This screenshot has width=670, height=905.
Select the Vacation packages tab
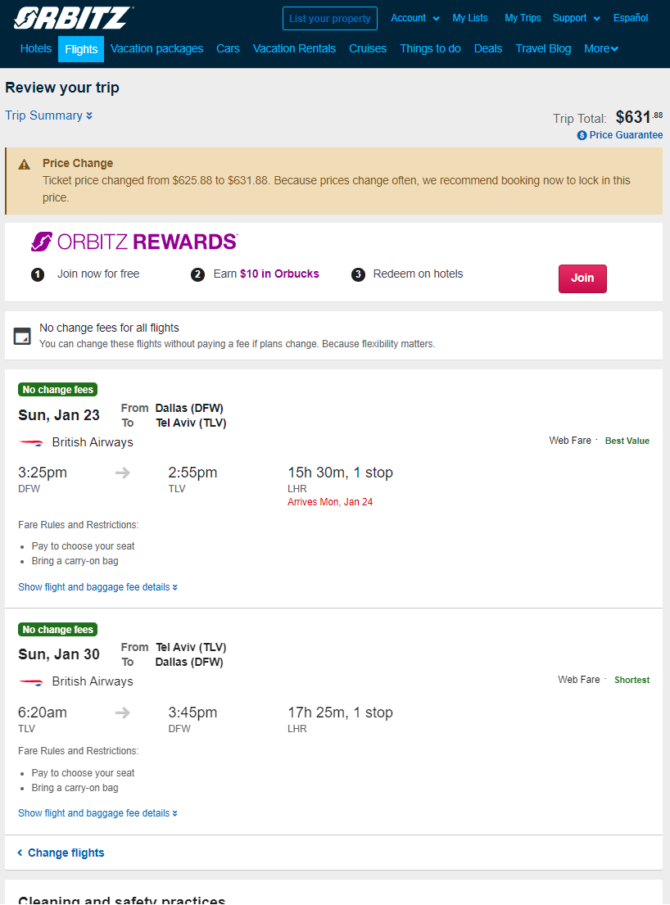[156, 48]
